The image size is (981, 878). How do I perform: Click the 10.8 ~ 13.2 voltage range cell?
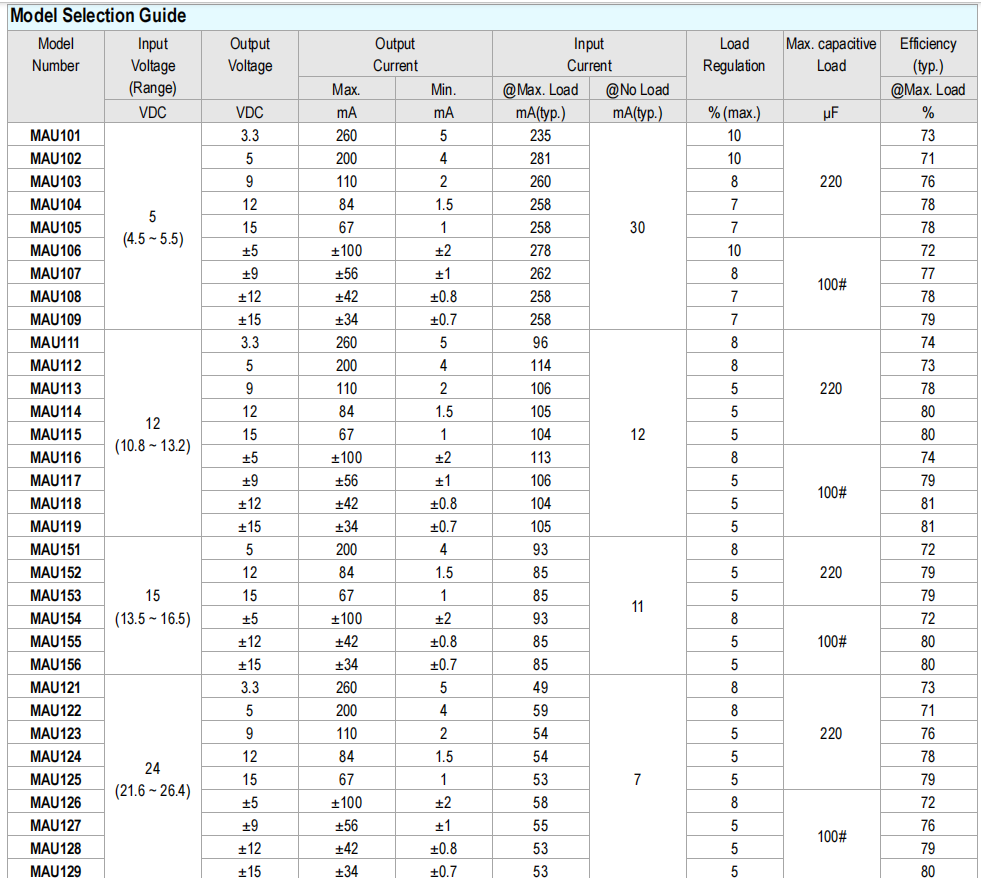pyautogui.click(x=153, y=445)
